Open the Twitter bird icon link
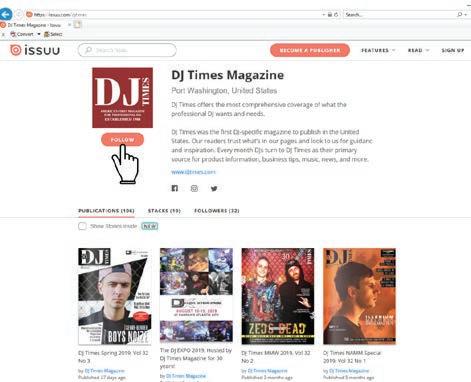This screenshot has width=471, height=382. [x=214, y=188]
